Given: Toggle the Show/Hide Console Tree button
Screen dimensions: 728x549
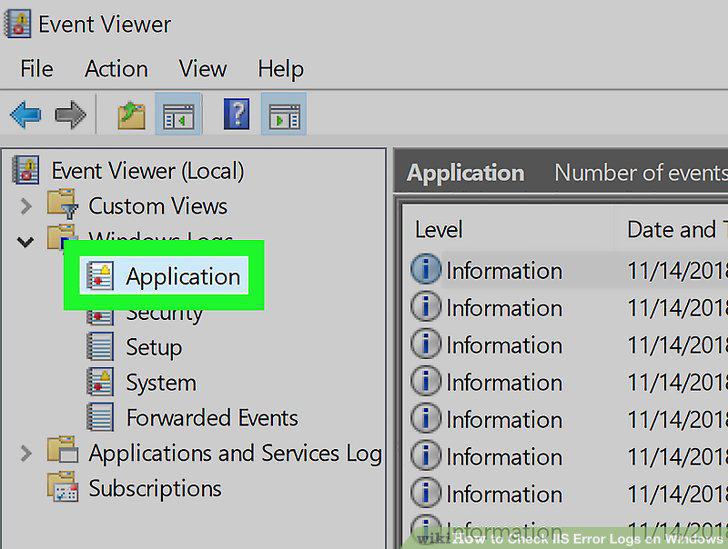Looking at the screenshot, I should tap(178, 114).
